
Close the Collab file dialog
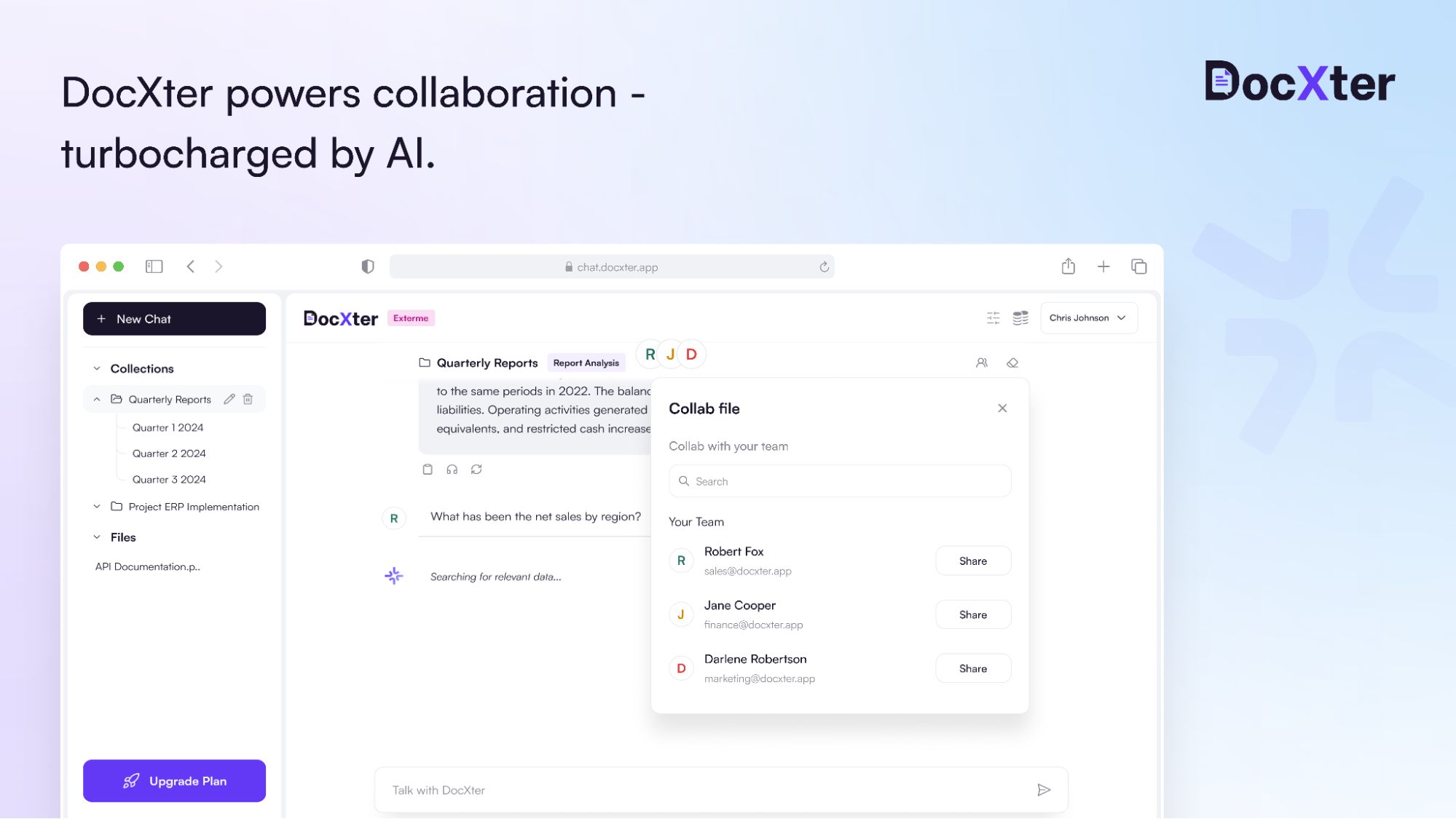coord(1002,408)
